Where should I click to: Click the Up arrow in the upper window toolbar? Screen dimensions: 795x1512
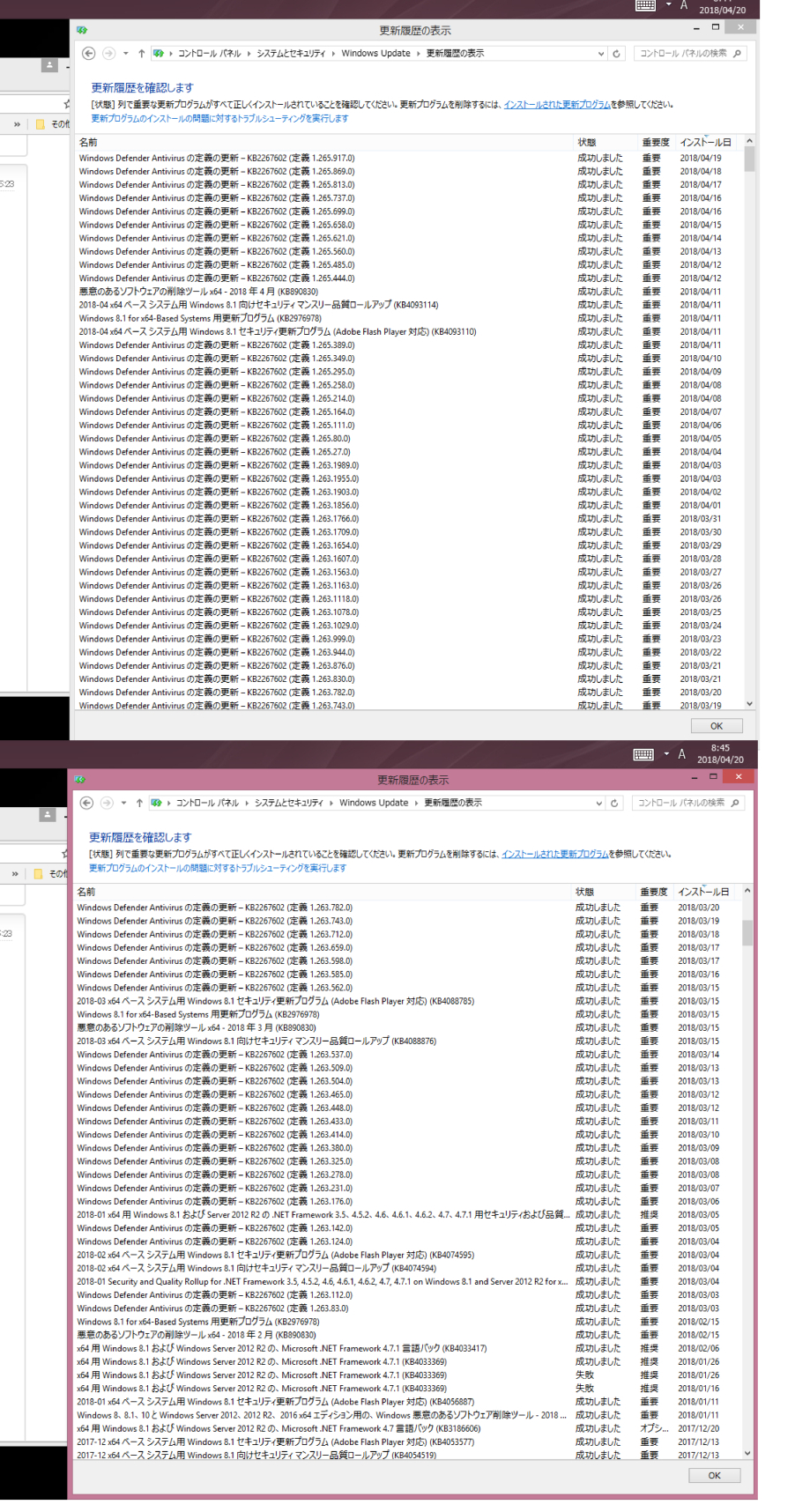[x=141, y=54]
